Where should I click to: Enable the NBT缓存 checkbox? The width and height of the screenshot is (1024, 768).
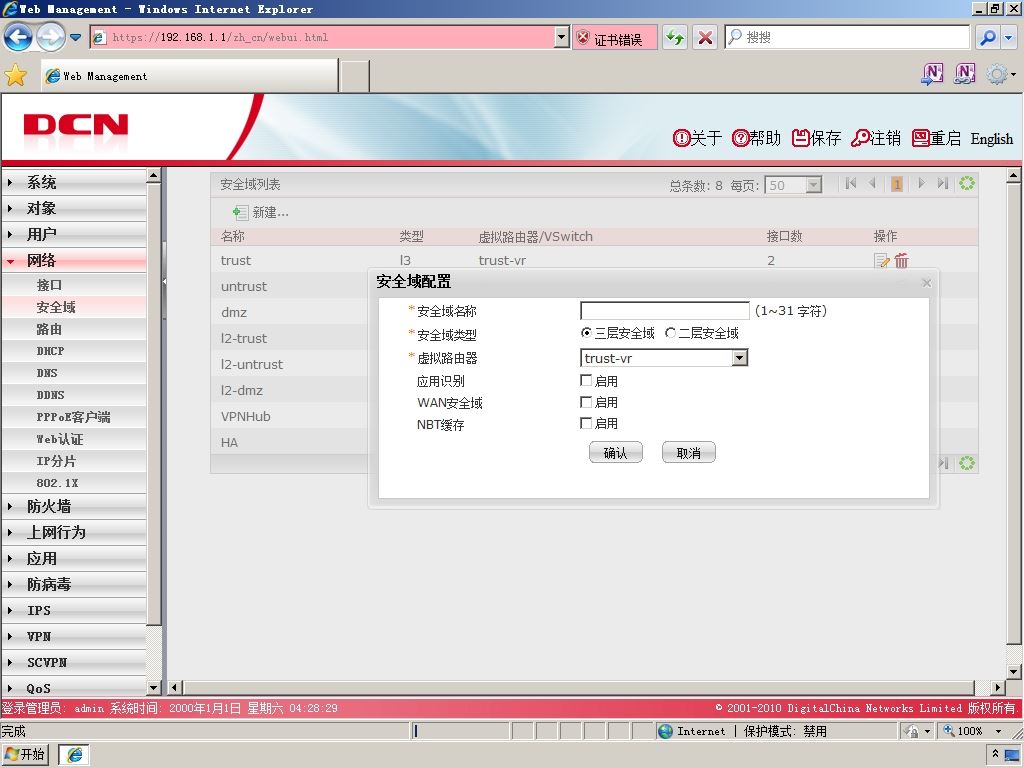point(586,423)
